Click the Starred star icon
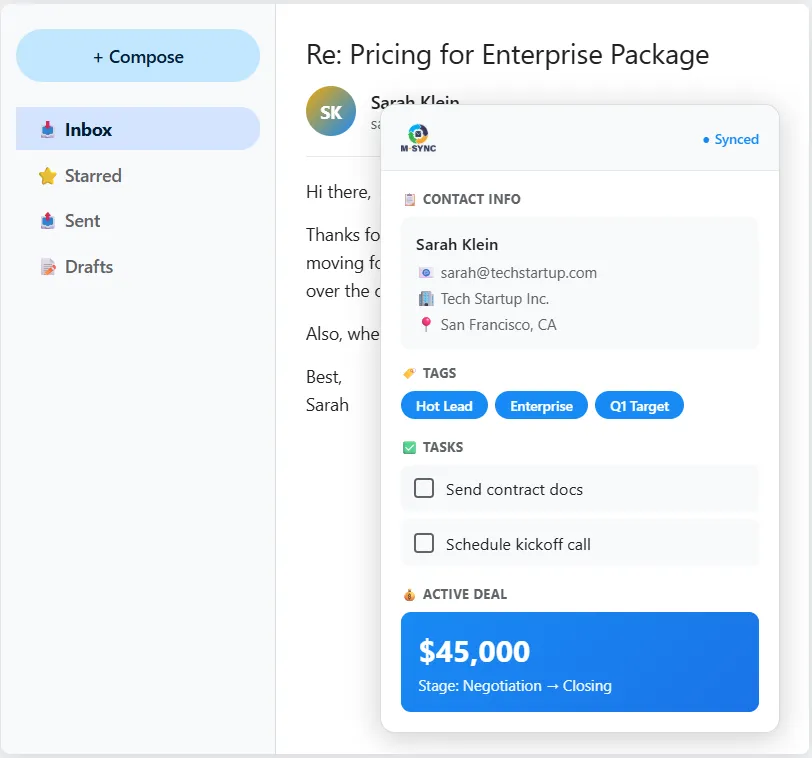Viewport: 812px width, 758px height. click(47, 176)
